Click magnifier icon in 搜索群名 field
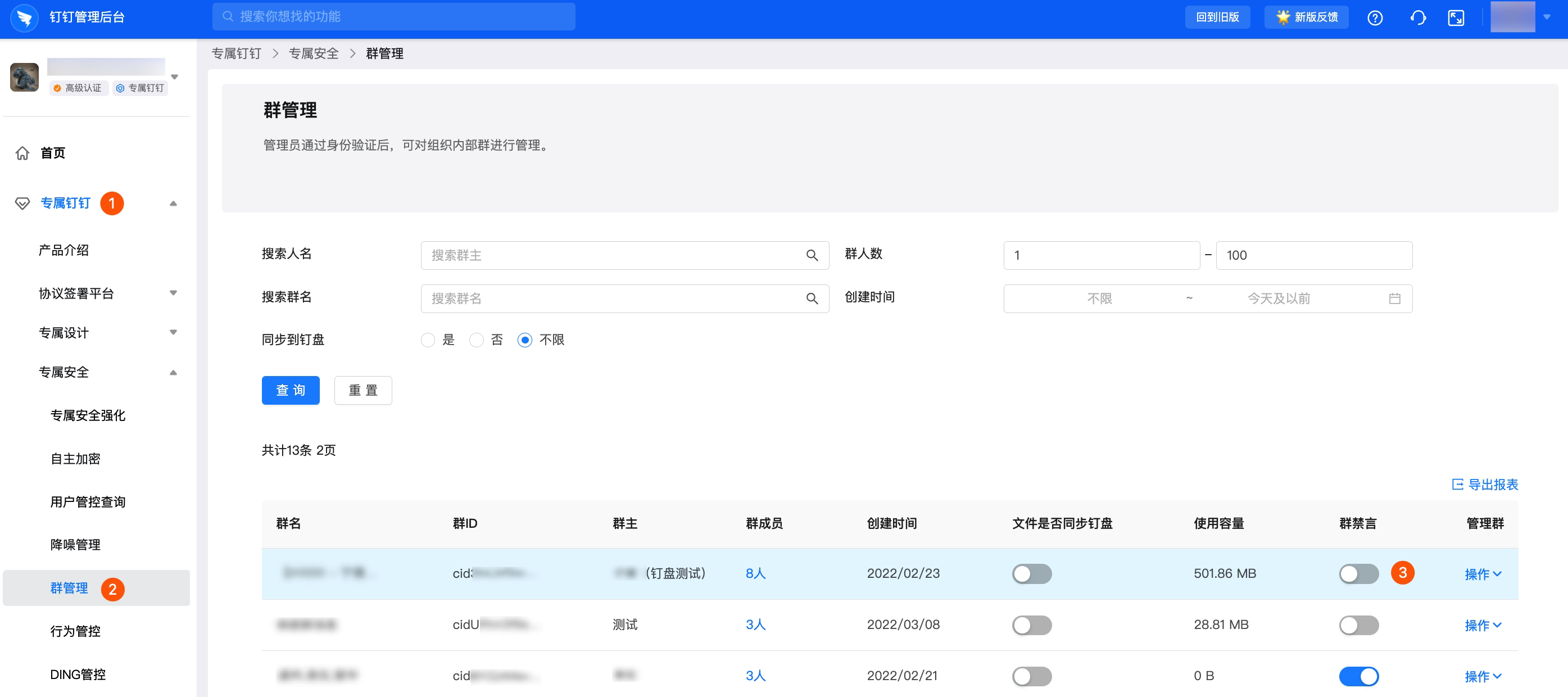Image resolution: width=1568 pixels, height=697 pixels. 812,298
